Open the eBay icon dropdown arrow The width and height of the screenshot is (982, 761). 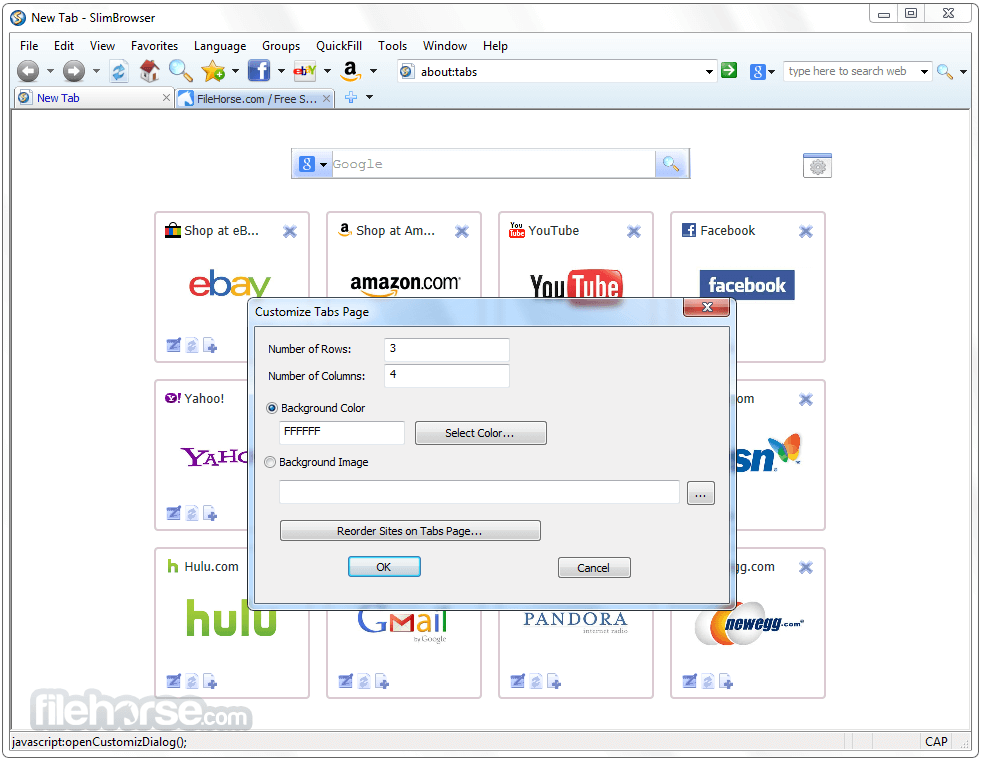point(327,71)
